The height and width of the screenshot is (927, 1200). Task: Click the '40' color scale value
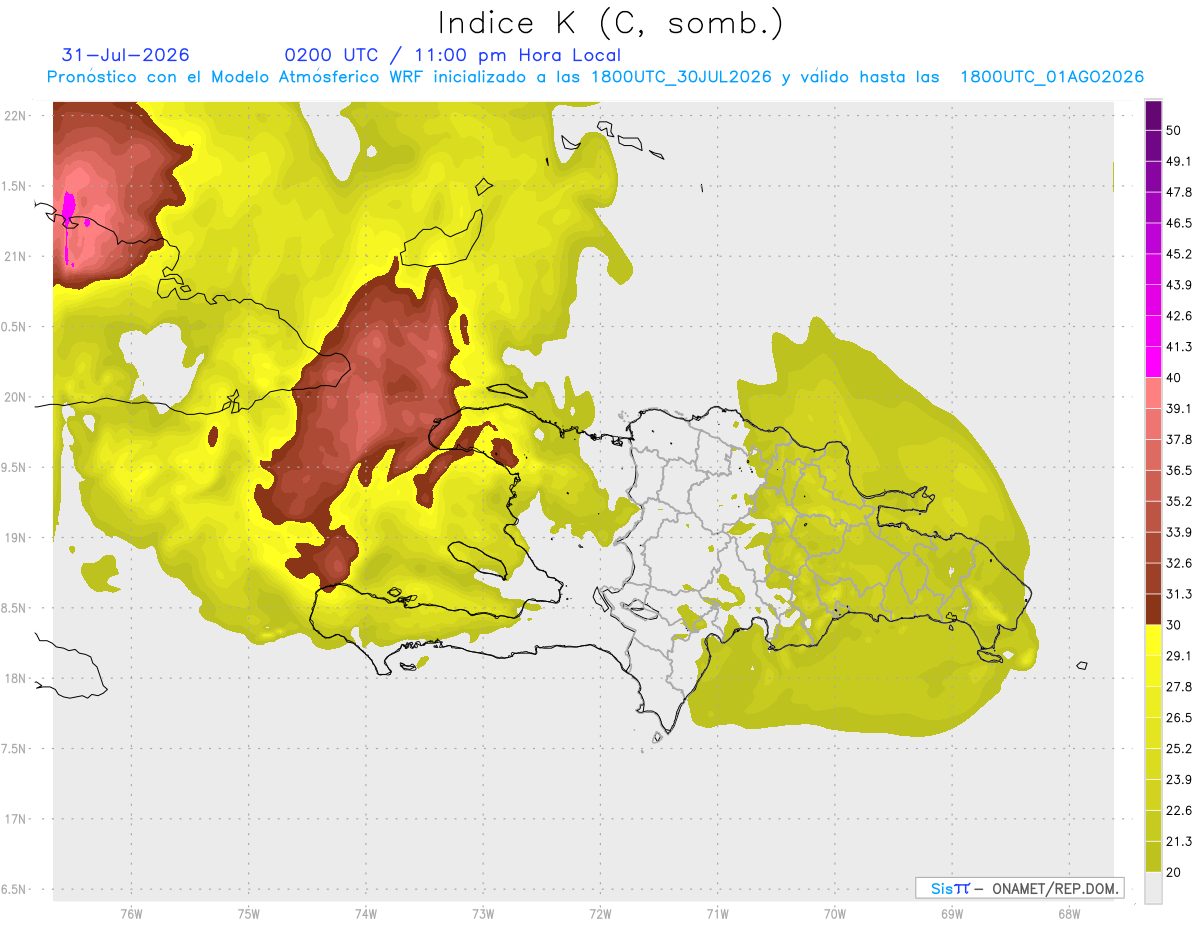pos(1175,377)
